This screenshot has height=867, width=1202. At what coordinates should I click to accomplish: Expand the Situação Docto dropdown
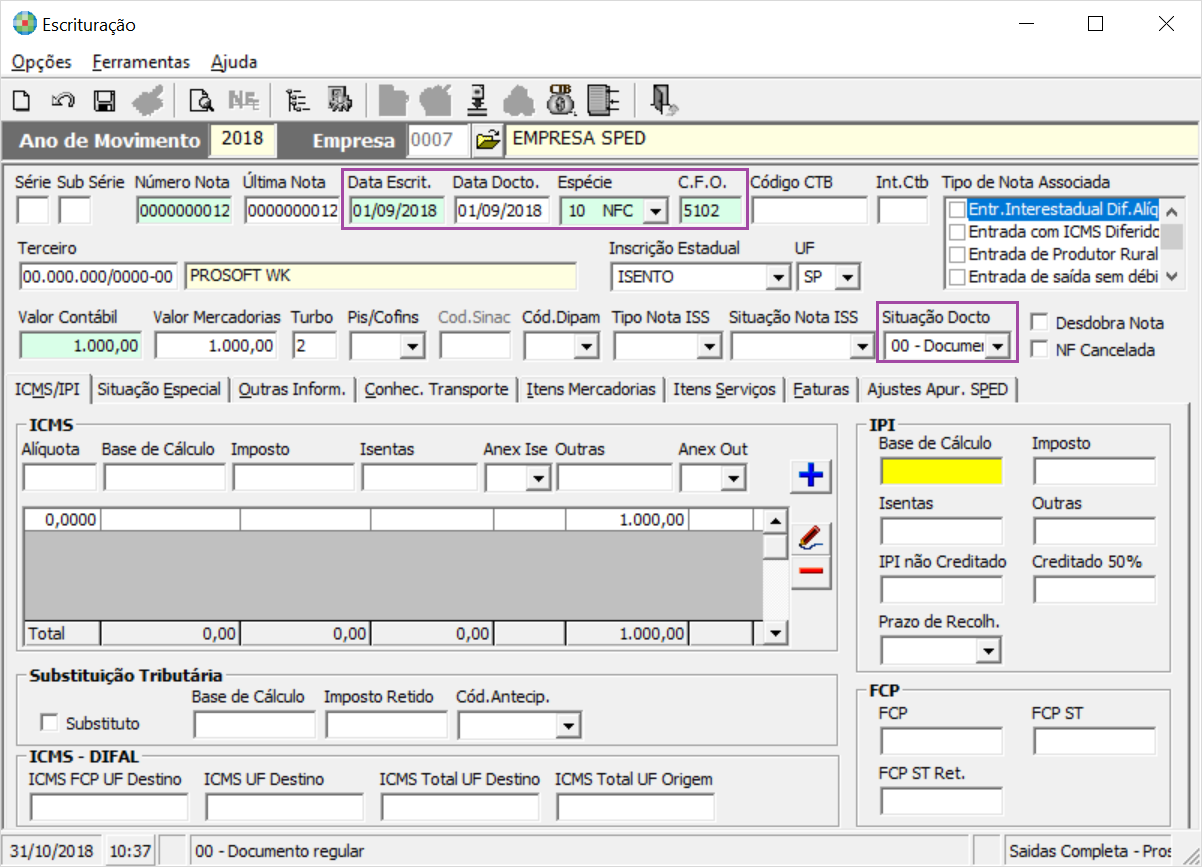[997, 347]
